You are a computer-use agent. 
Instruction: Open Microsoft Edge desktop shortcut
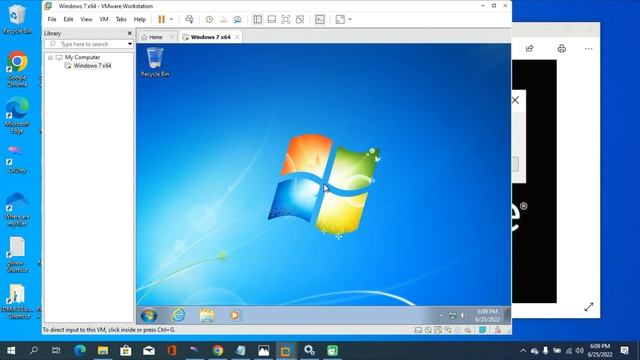coord(17,115)
